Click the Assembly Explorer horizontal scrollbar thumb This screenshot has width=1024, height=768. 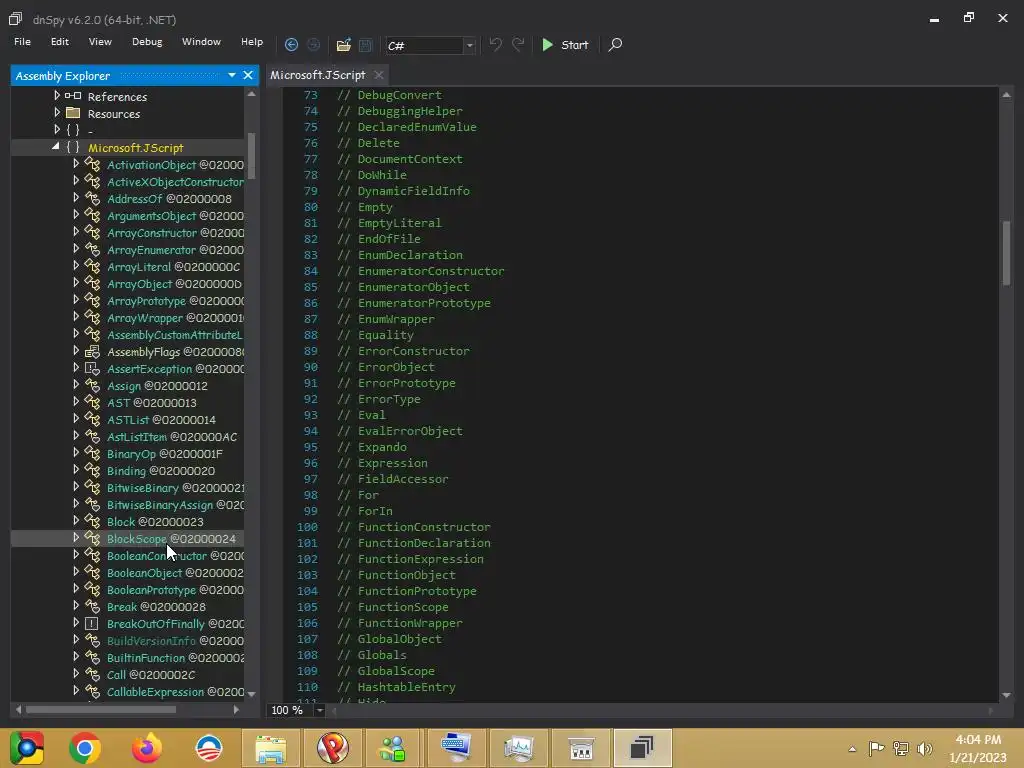101,710
